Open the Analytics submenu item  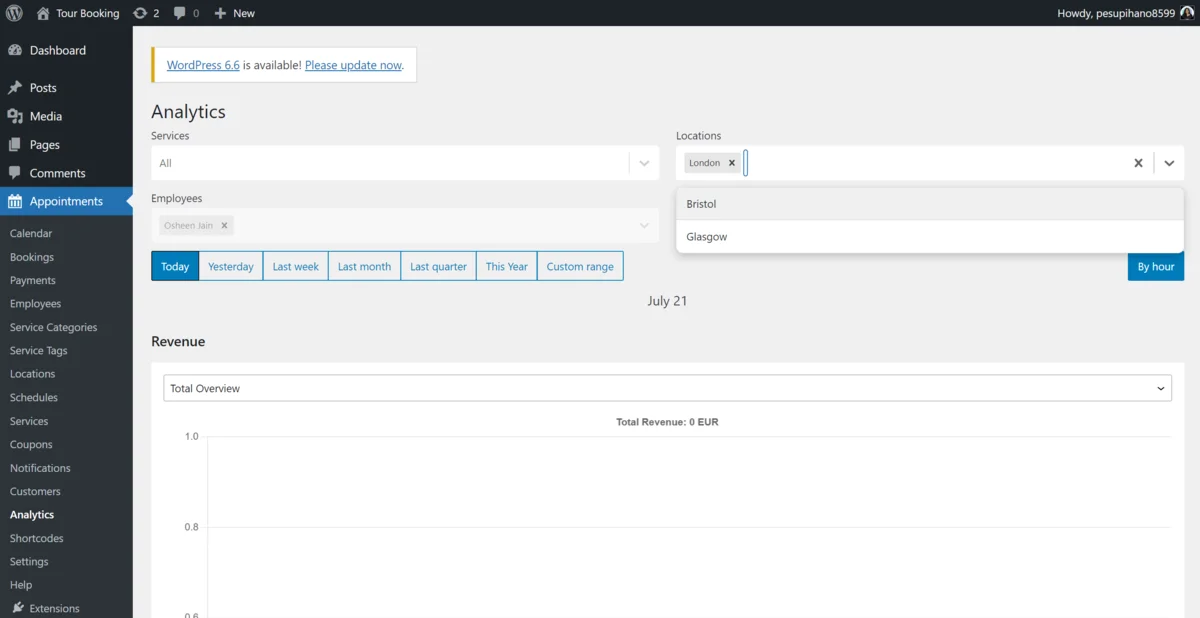[x=32, y=515]
